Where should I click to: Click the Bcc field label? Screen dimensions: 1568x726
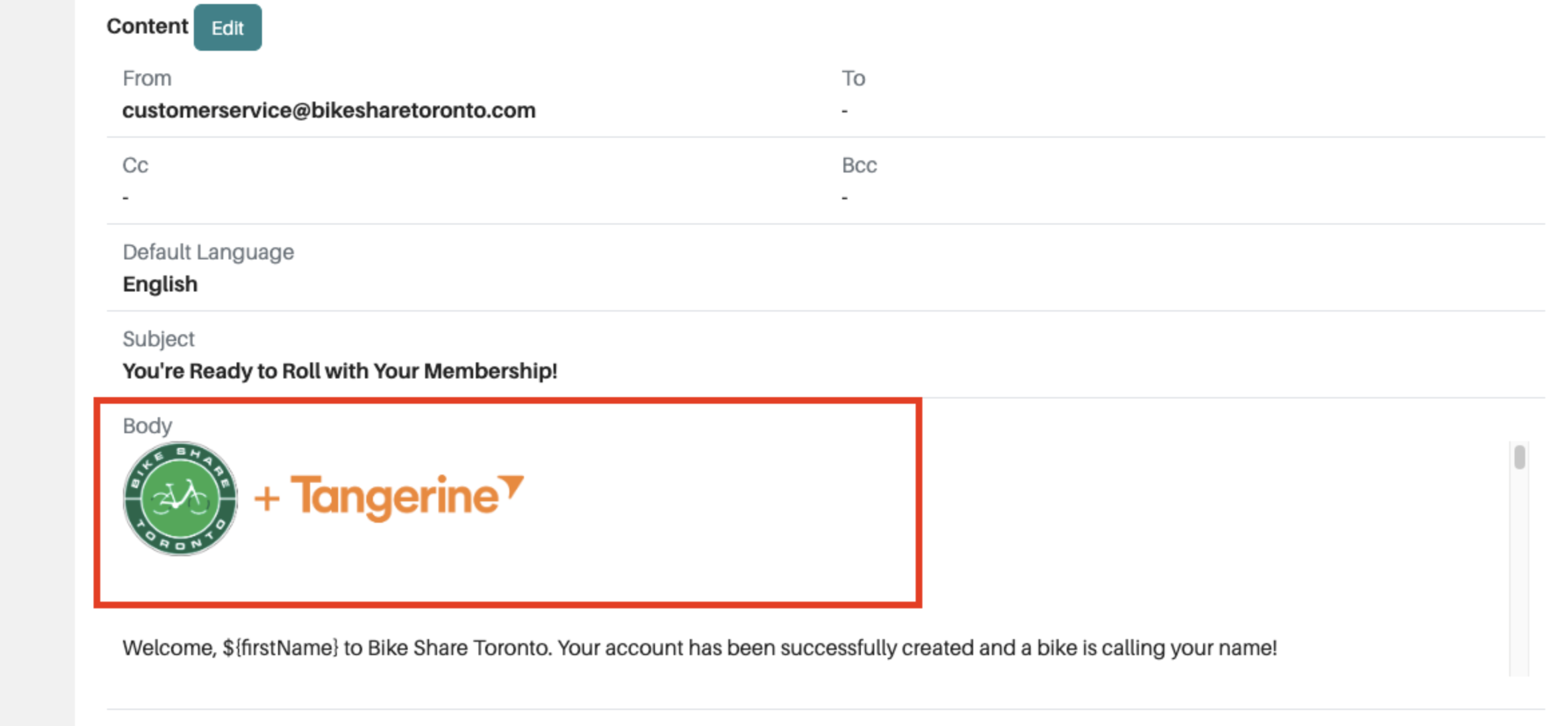coord(859,165)
